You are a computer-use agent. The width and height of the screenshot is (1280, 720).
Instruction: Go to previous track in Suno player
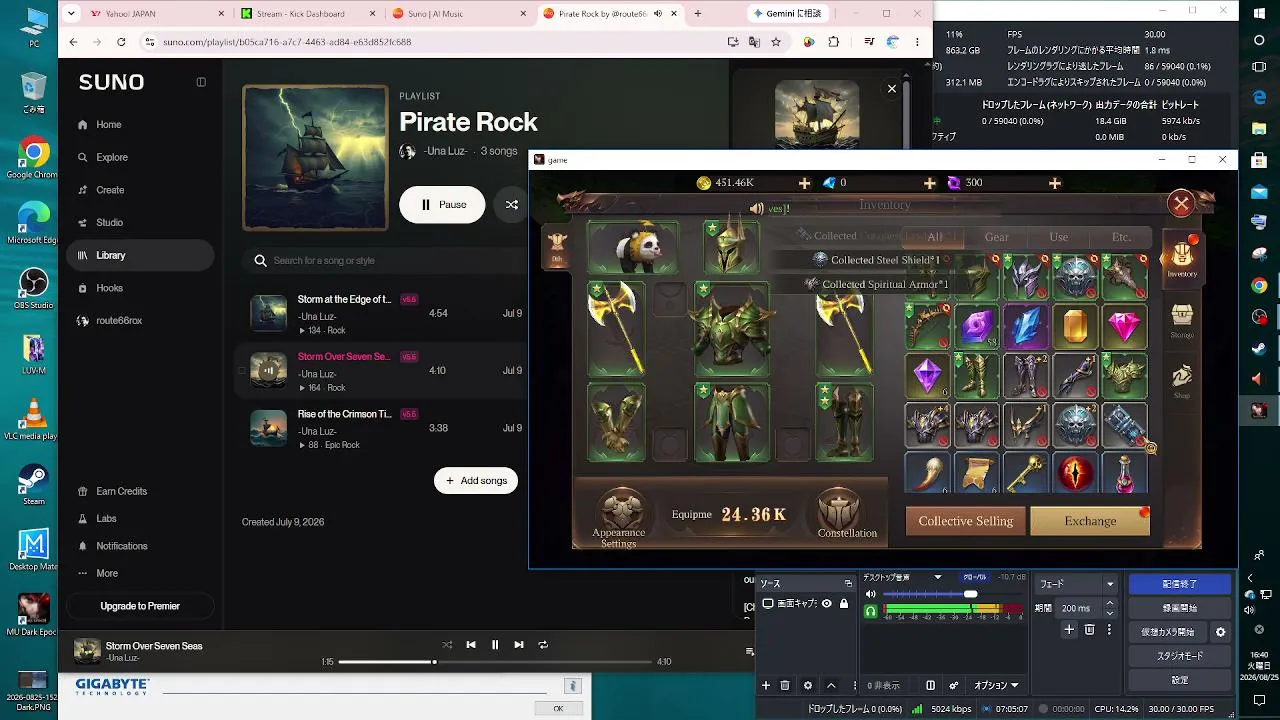pyautogui.click(x=471, y=645)
